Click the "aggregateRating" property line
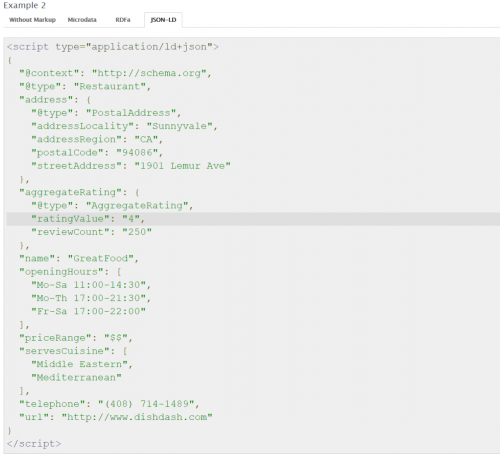This screenshot has height=456, width=500. 79,192
